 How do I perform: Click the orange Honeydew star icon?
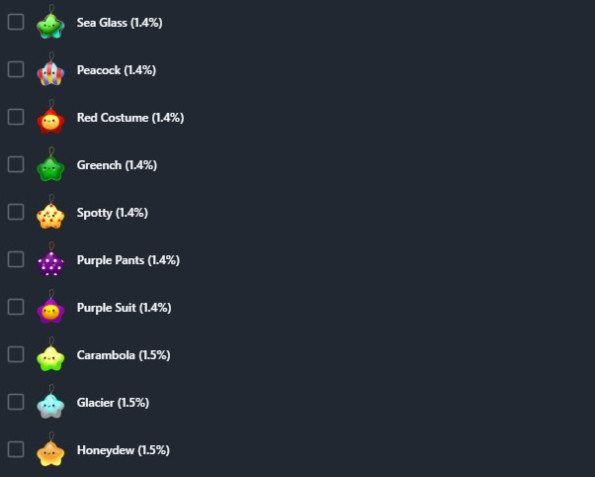[x=50, y=453]
